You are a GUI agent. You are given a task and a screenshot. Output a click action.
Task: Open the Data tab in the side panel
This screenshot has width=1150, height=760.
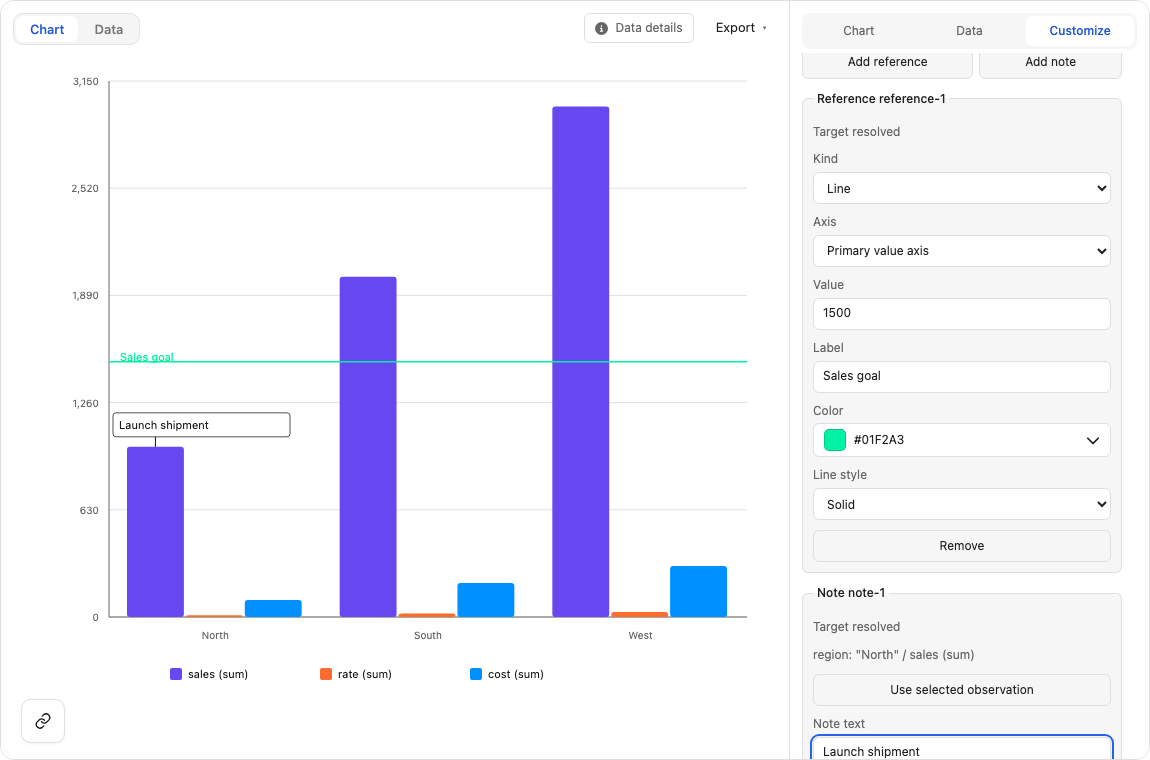point(969,31)
